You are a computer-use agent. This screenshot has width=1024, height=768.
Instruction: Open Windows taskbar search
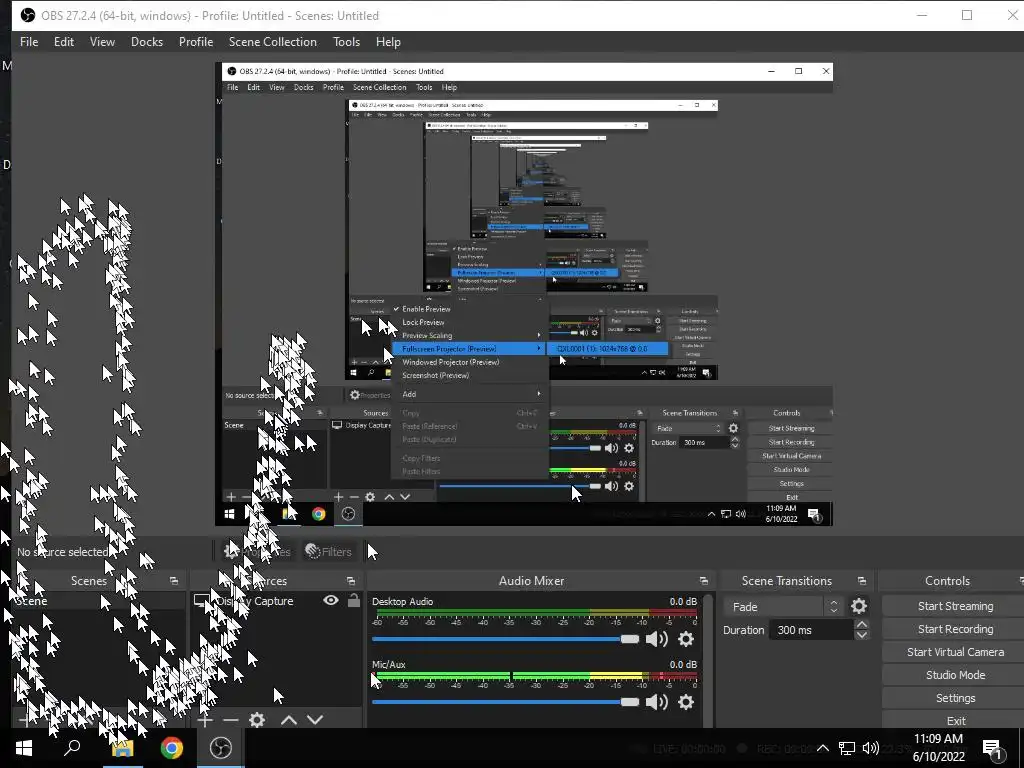[x=72, y=748]
